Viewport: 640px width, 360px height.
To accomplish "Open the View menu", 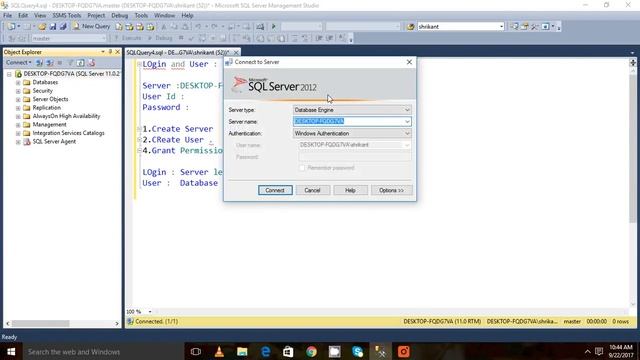I will tap(40, 16).
